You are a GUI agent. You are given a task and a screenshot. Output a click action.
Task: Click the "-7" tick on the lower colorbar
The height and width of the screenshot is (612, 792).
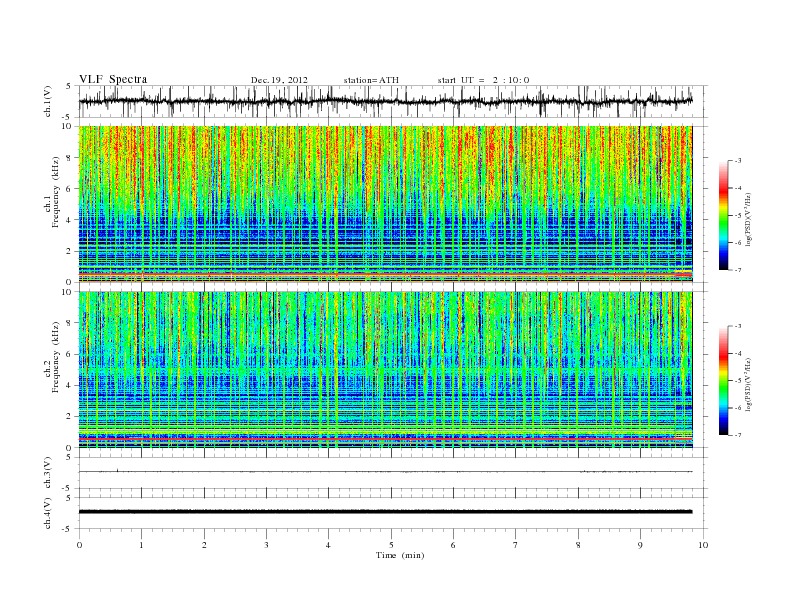[x=738, y=435]
